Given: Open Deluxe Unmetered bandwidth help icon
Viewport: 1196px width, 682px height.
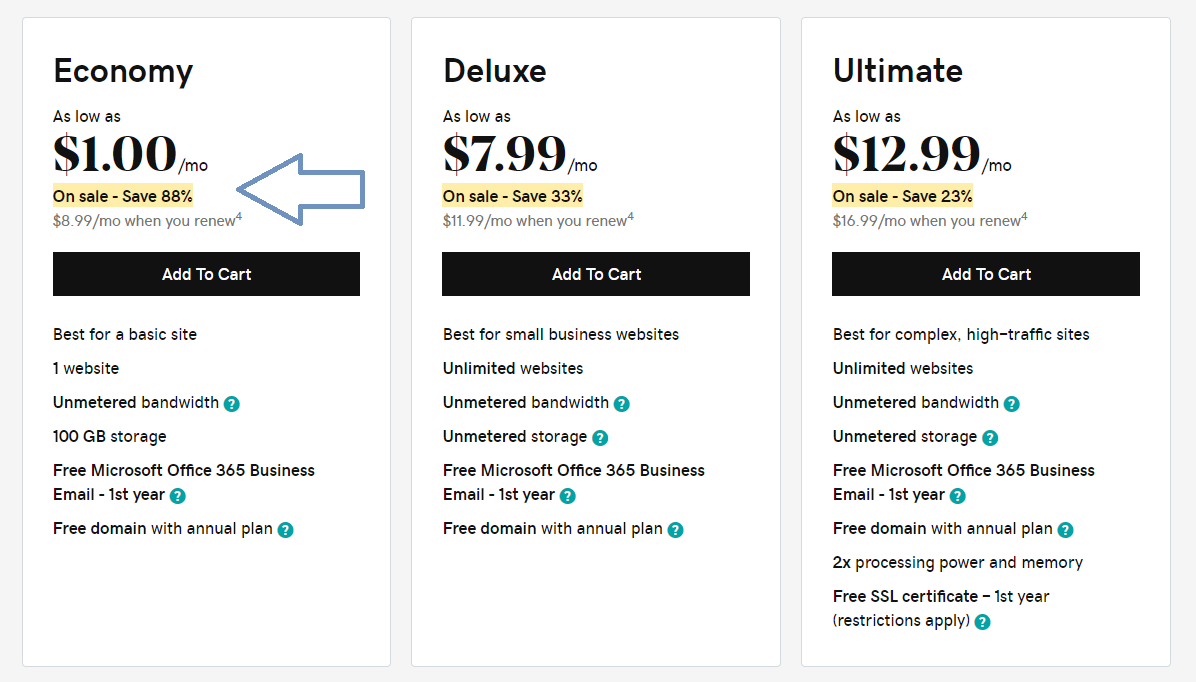Looking at the screenshot, I should point(622,404).
